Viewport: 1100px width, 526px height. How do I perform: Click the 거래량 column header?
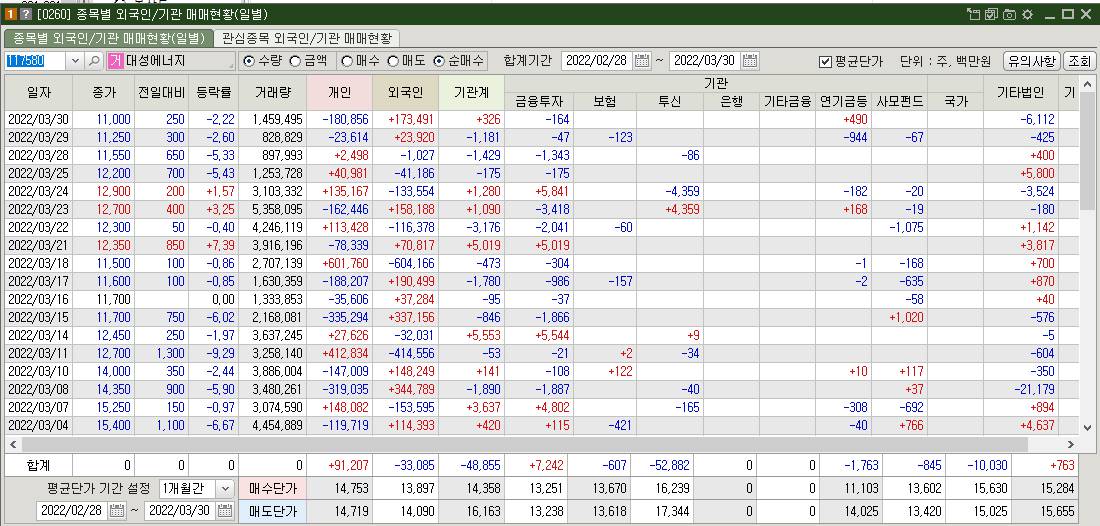pyautogui.click(x=272, y=92)
